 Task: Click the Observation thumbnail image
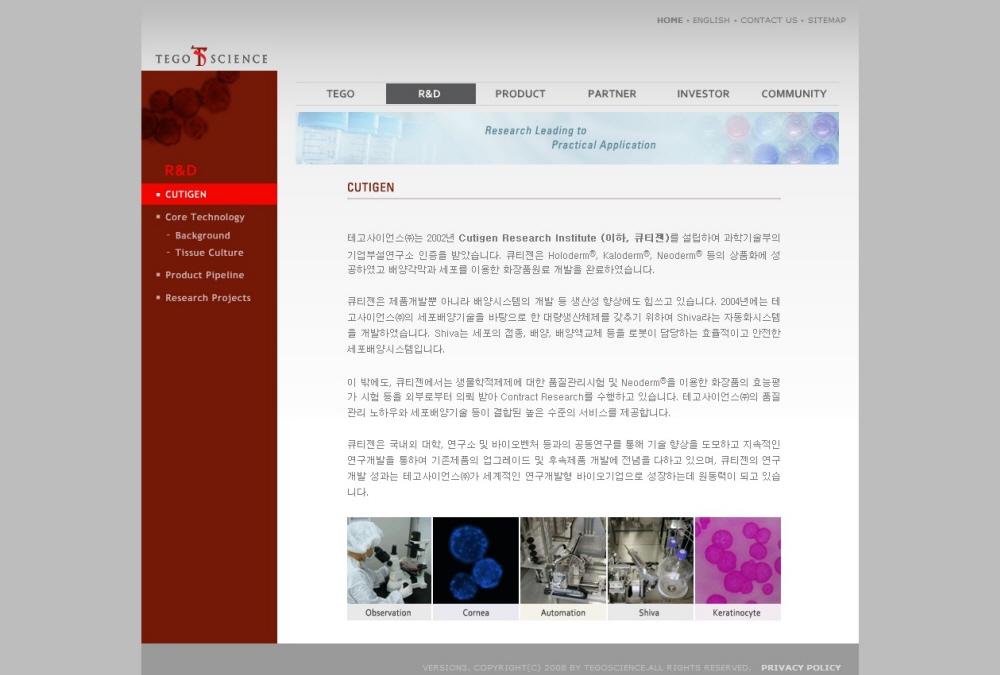[x=389, y=561]
